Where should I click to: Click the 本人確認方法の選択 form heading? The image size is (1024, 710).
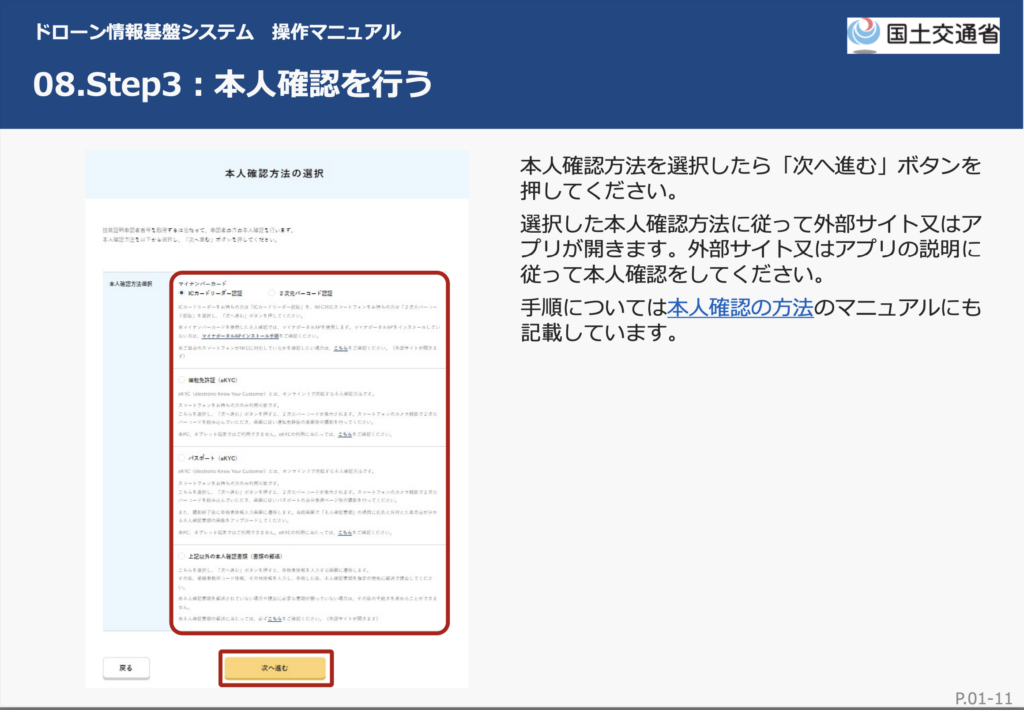tap(276, 173)
